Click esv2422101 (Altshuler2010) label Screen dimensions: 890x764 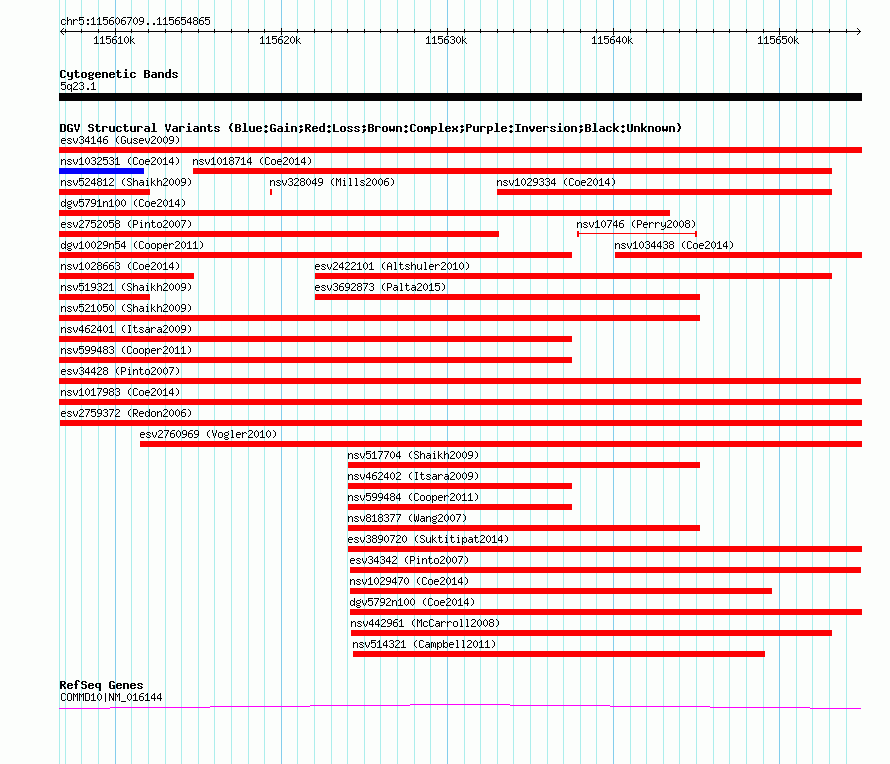point(392,266)
